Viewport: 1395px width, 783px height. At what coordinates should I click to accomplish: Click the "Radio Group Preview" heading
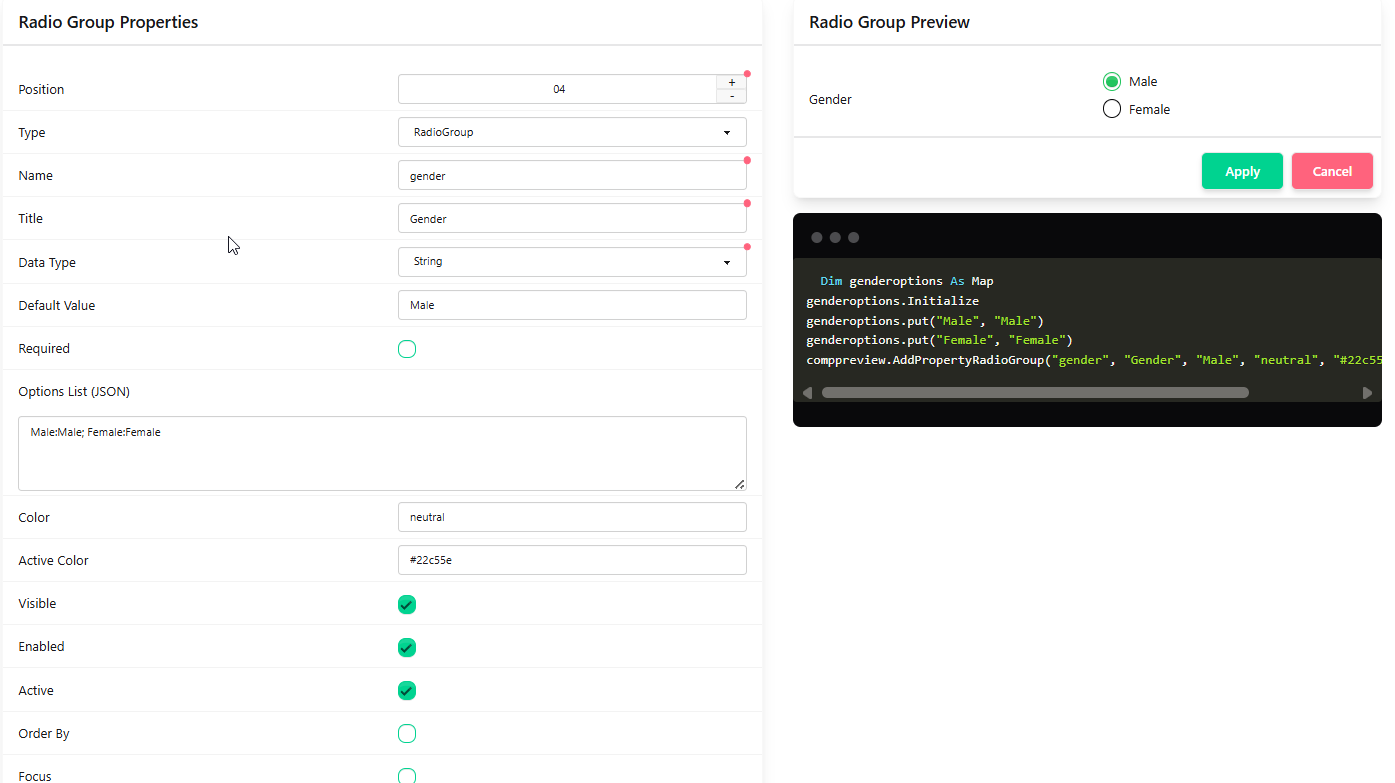(x=889, y=22)
